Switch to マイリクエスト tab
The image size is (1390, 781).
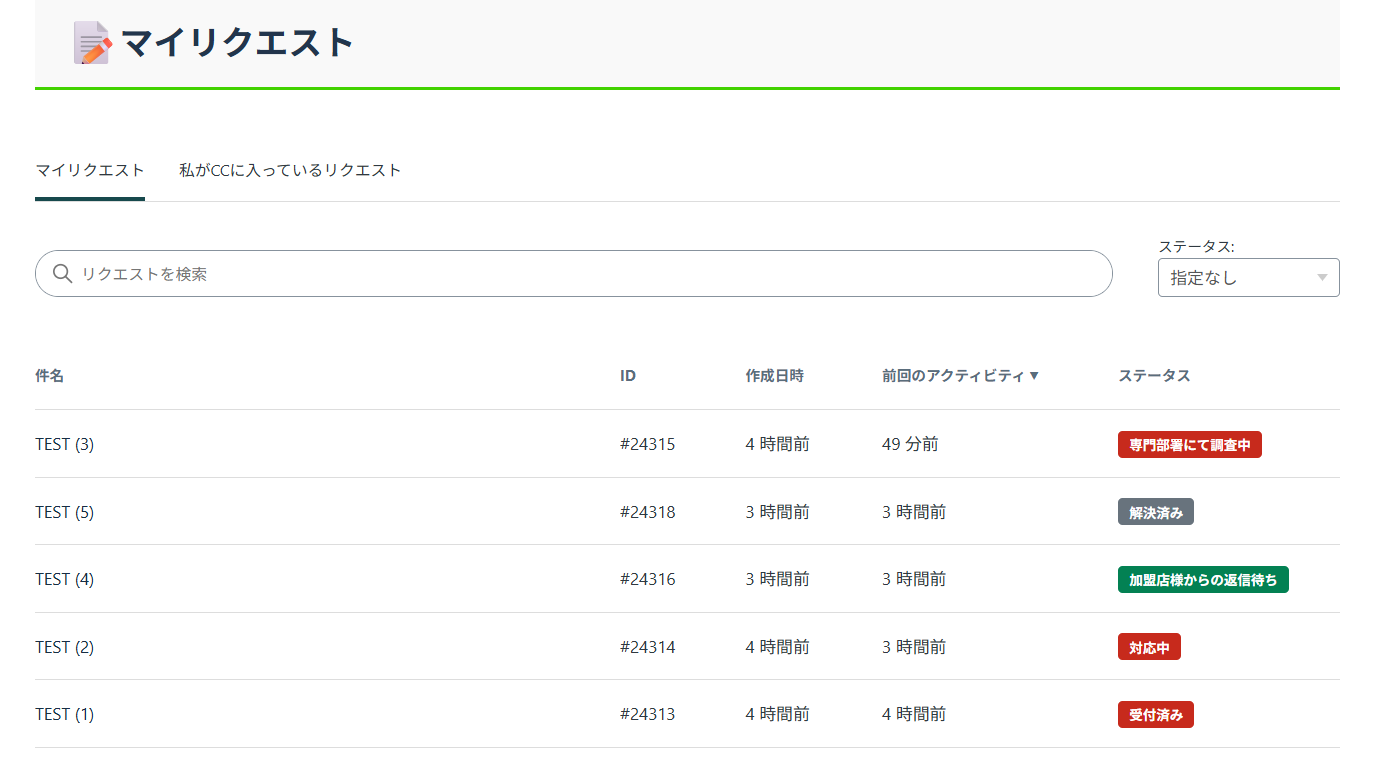click(x=90, y=170)
